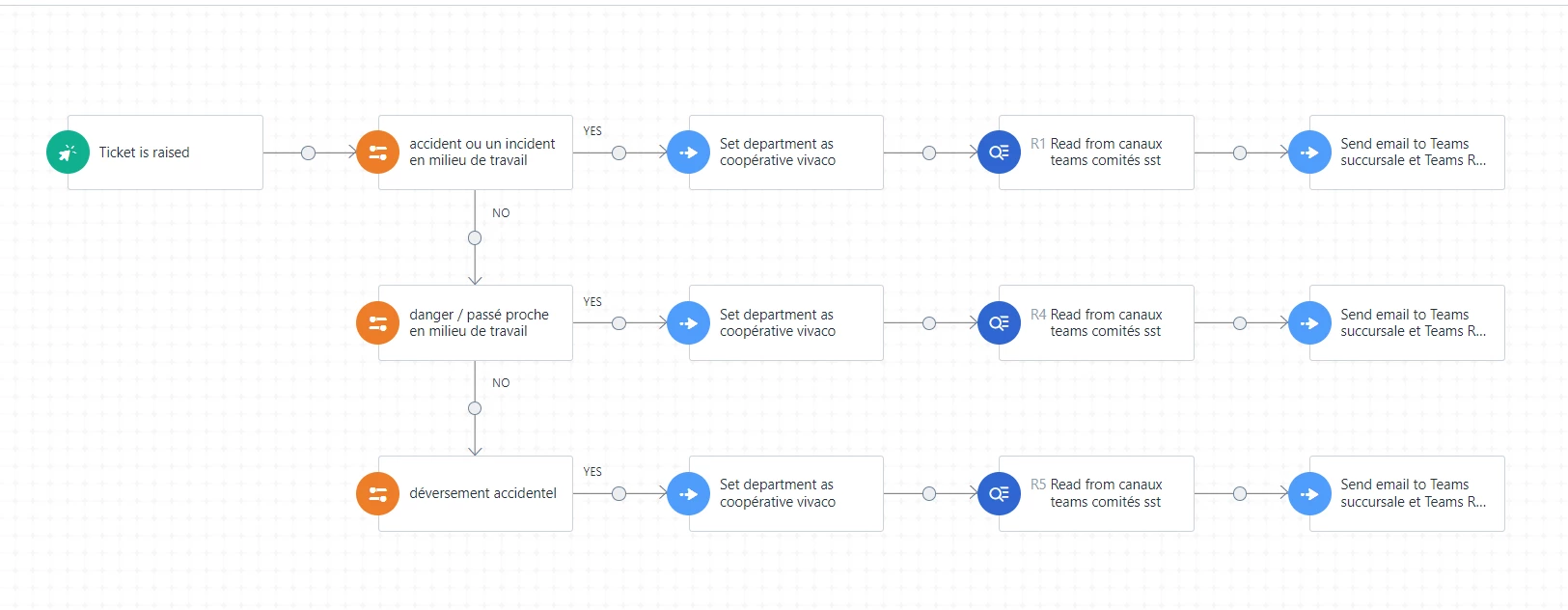Click the first NO branch connector circle

coord(475,237)
